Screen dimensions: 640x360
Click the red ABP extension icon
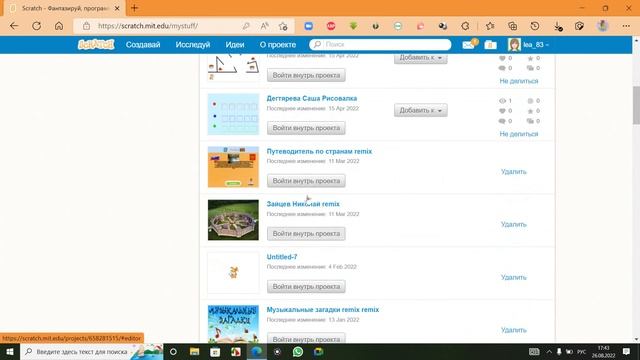[x=331, y=26]
